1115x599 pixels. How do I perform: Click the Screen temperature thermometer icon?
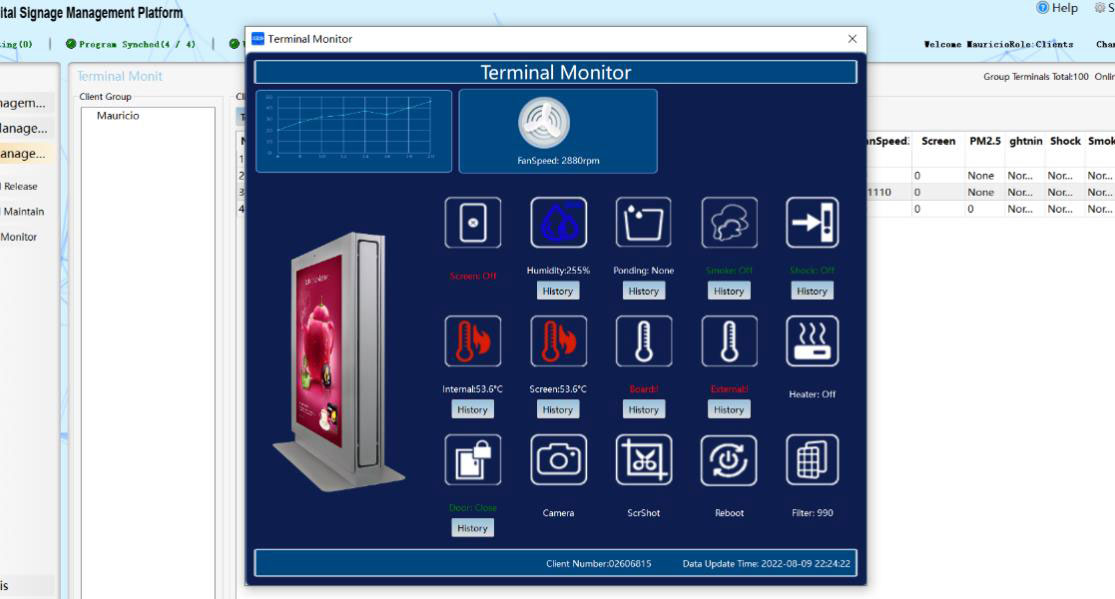(558, 341)
